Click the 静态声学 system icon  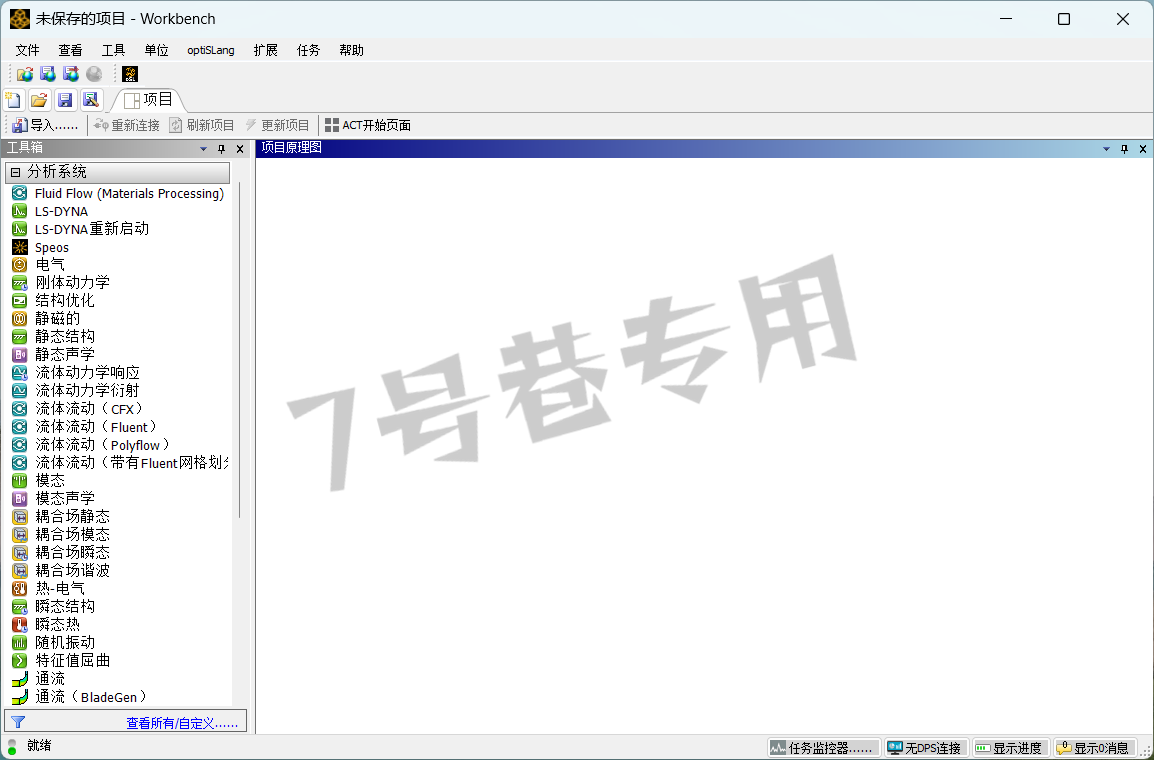(20, 355)
